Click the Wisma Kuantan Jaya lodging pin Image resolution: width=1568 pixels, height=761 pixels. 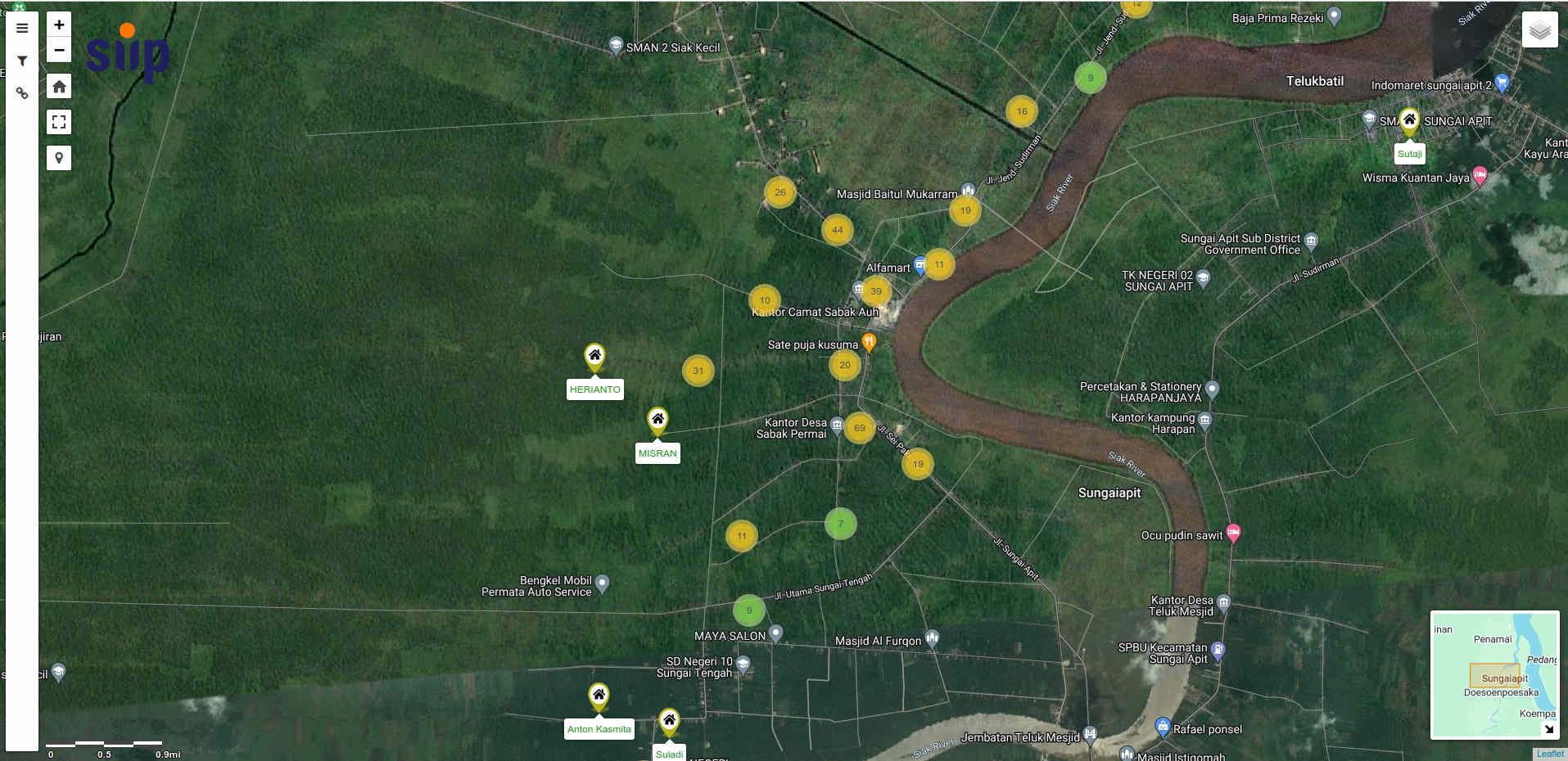pyautogui.click(x=1480, y=176)
